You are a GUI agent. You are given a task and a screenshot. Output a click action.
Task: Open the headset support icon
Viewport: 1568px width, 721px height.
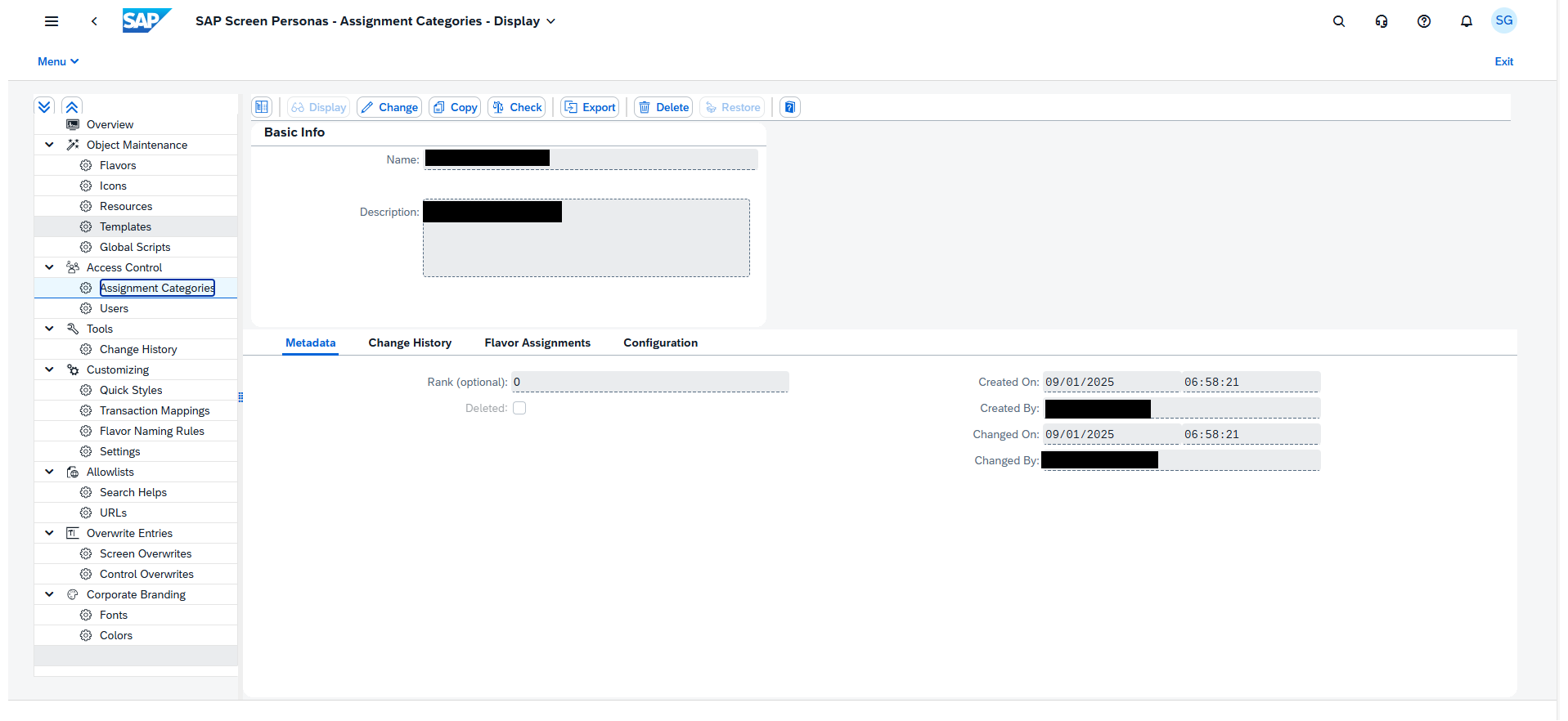pyautogui.click(x=1381, y=21)
